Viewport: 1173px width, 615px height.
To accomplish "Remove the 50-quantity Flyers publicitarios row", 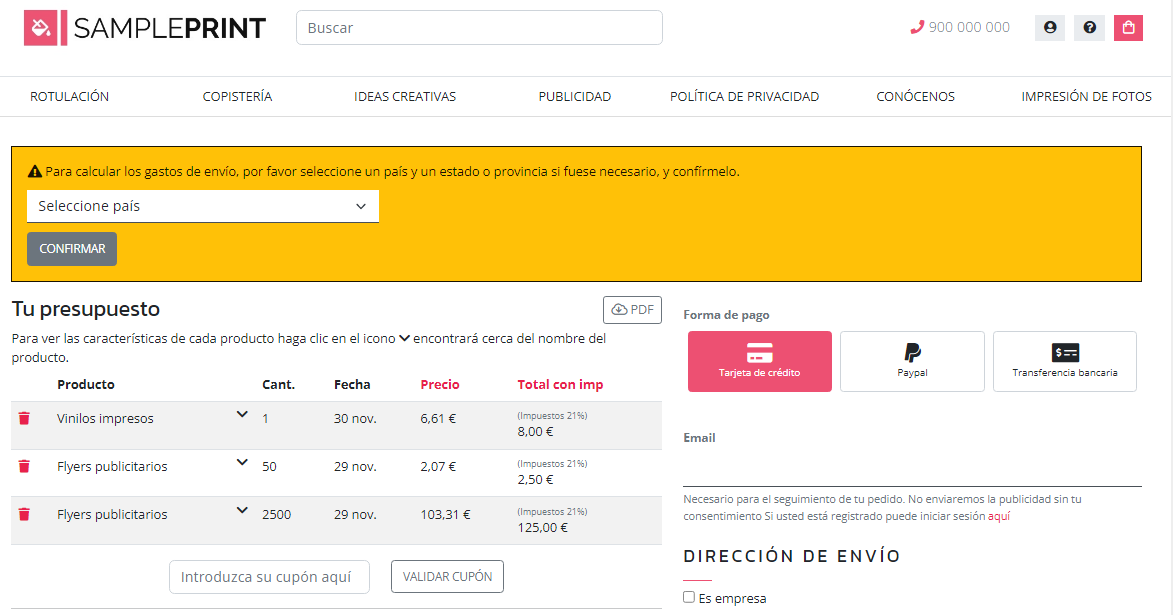I will point(24,467).
